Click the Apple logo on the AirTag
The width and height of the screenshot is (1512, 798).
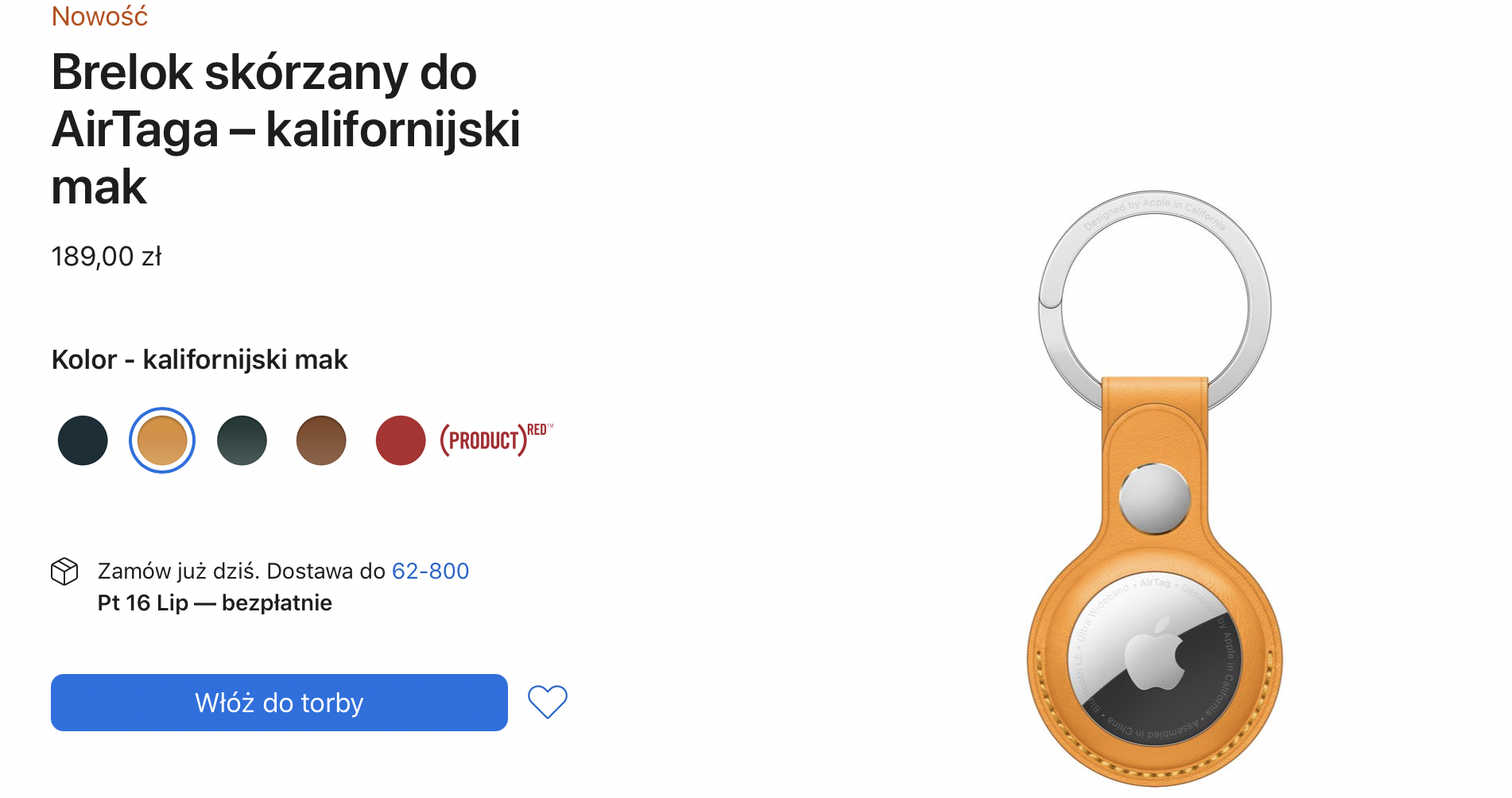point(1156,653)
